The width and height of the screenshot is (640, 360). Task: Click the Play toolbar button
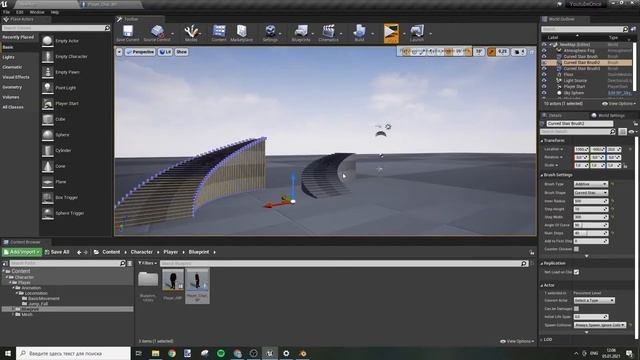(391, 33)
